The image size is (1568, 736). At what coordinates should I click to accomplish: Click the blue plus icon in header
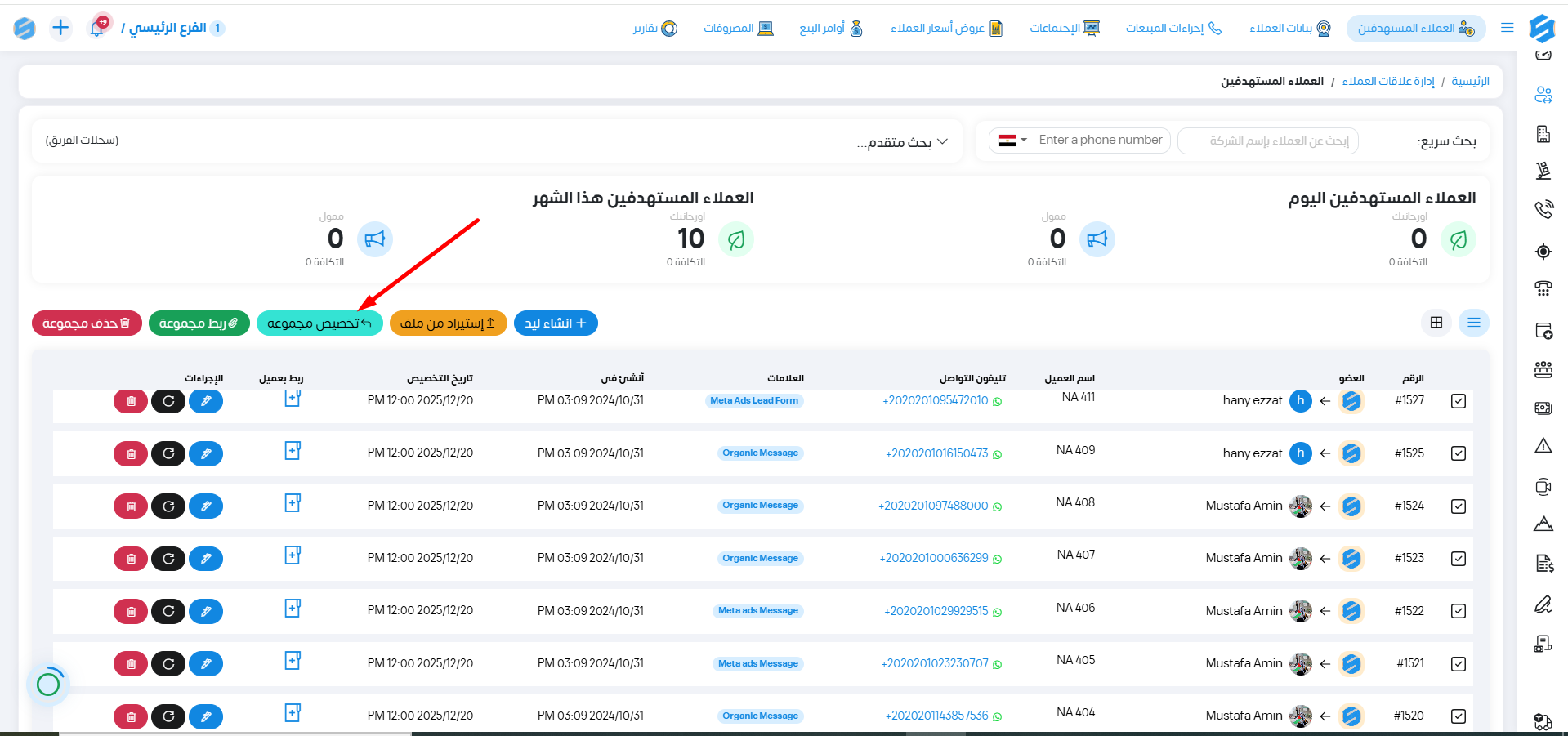pos(60,28)
